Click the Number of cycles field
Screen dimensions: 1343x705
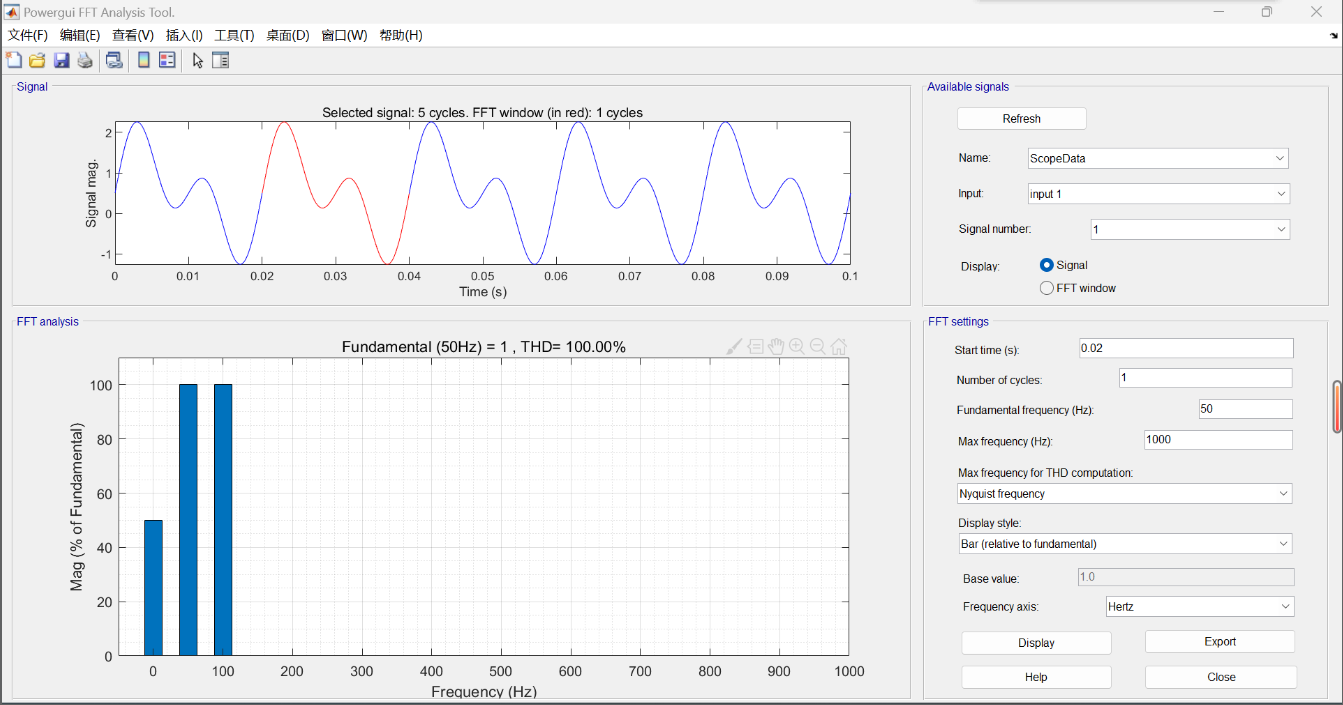click(x=1205, y=378)
